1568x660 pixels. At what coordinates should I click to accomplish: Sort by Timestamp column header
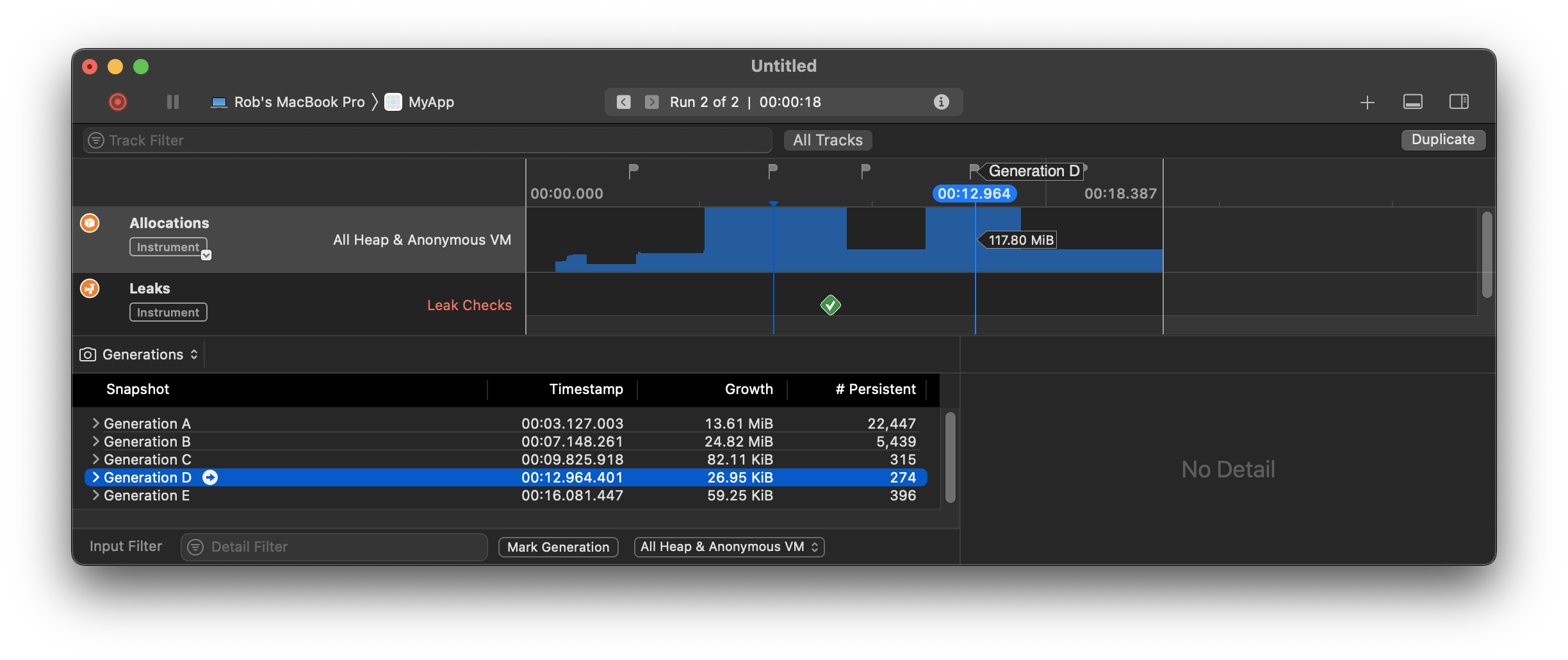click(x=586, y=389)
